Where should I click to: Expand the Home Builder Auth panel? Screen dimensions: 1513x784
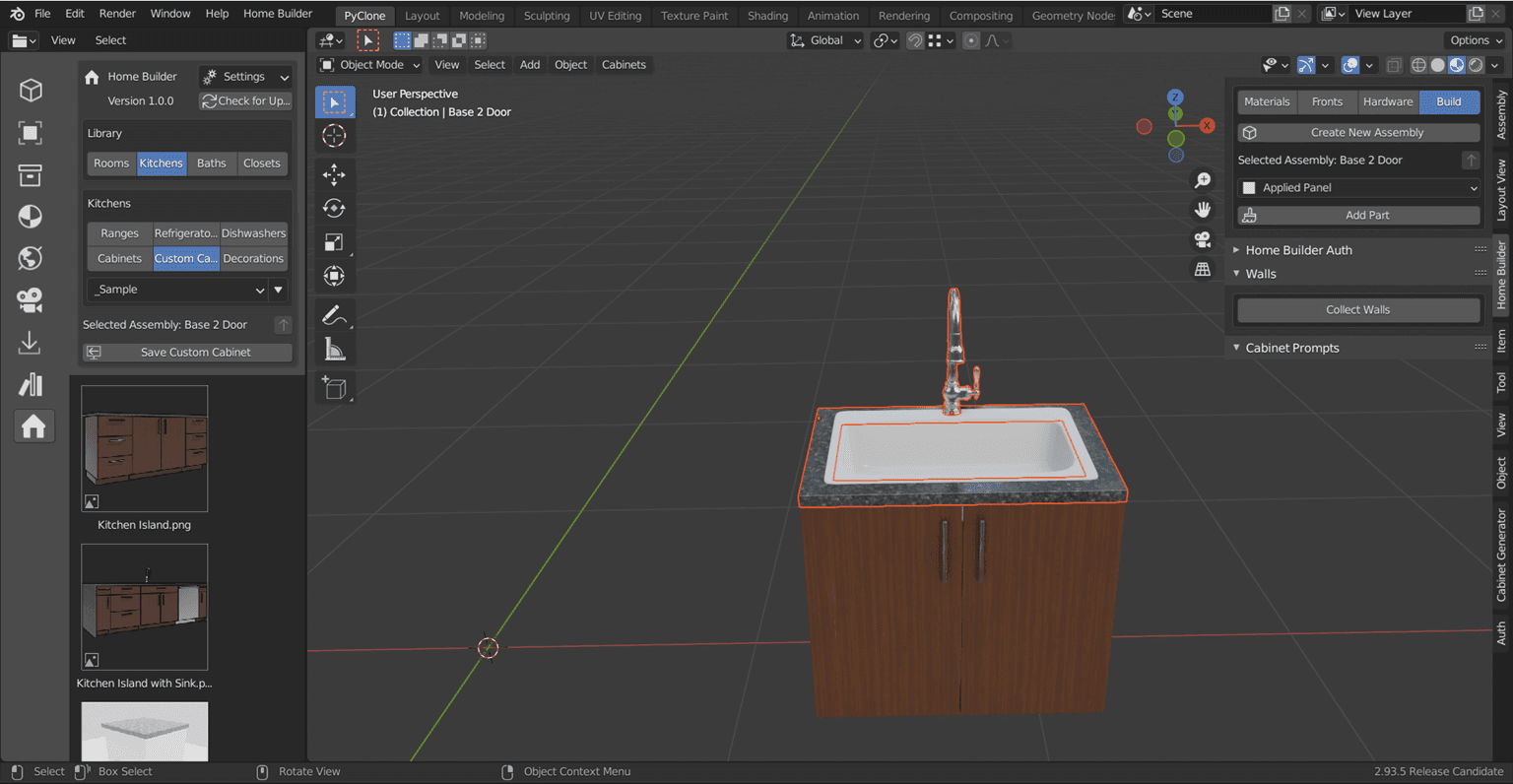tap(1297, 250)
